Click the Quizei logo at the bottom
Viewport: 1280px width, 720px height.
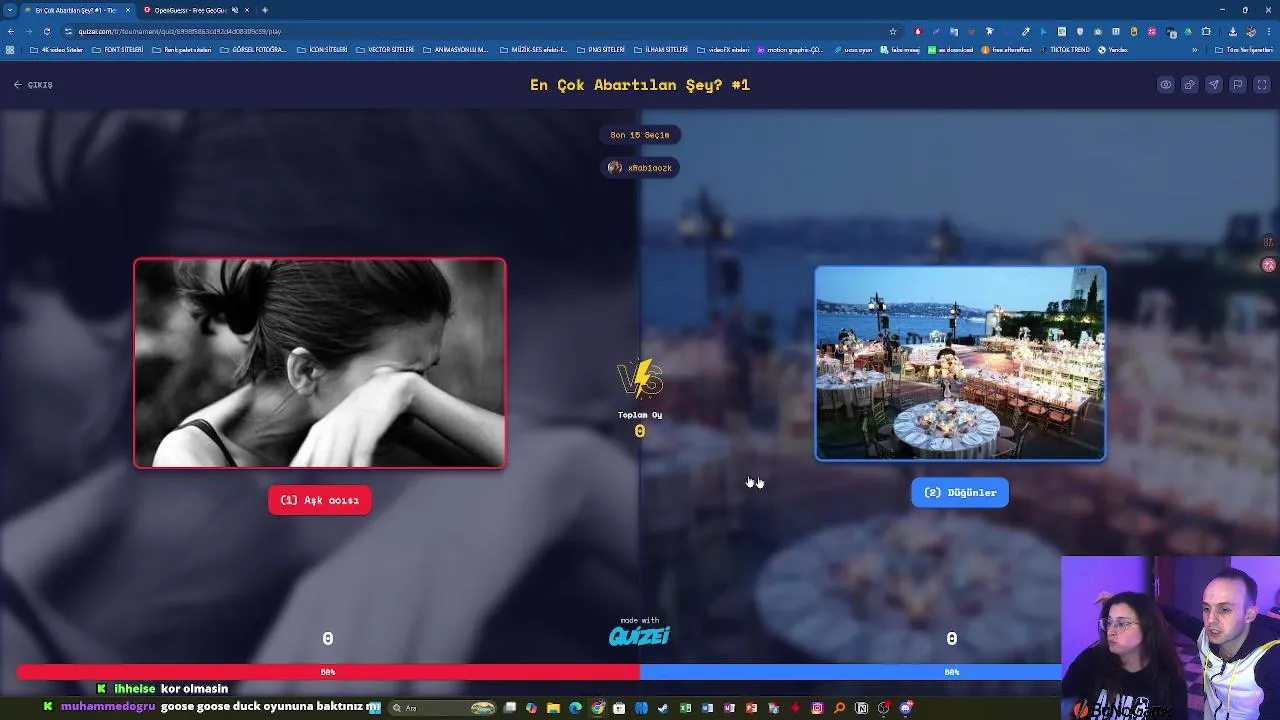point(640,635)
